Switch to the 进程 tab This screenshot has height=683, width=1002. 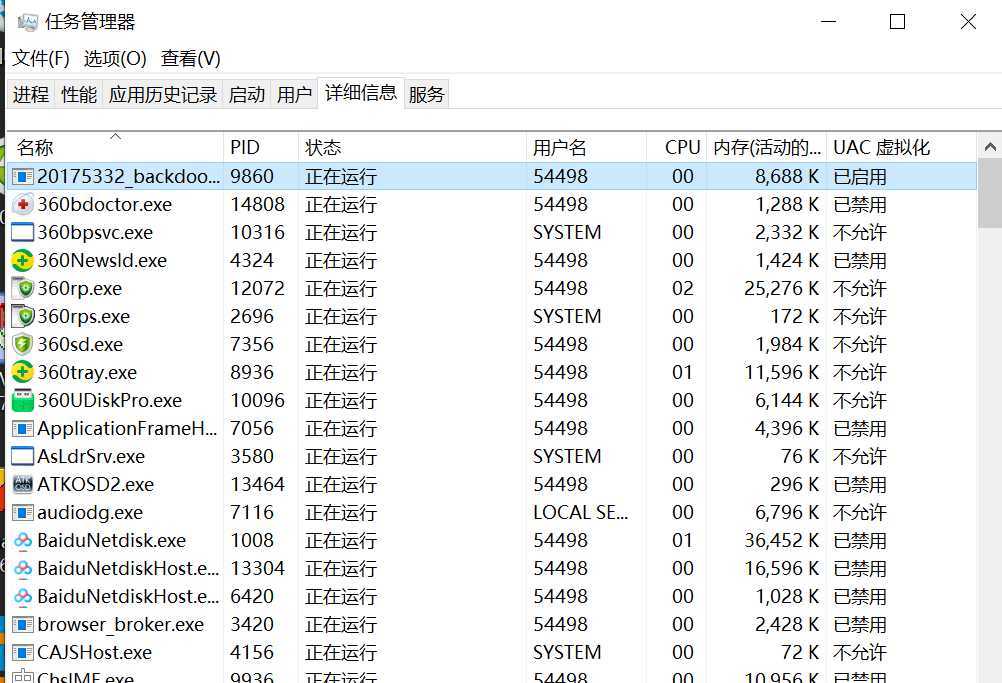coord(31,95)
